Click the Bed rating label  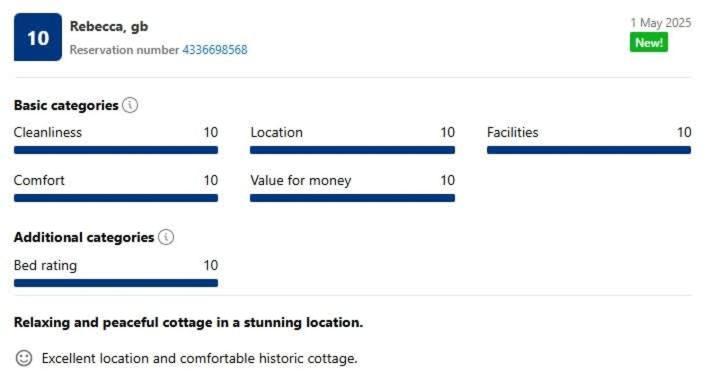(x=45, y=265)
